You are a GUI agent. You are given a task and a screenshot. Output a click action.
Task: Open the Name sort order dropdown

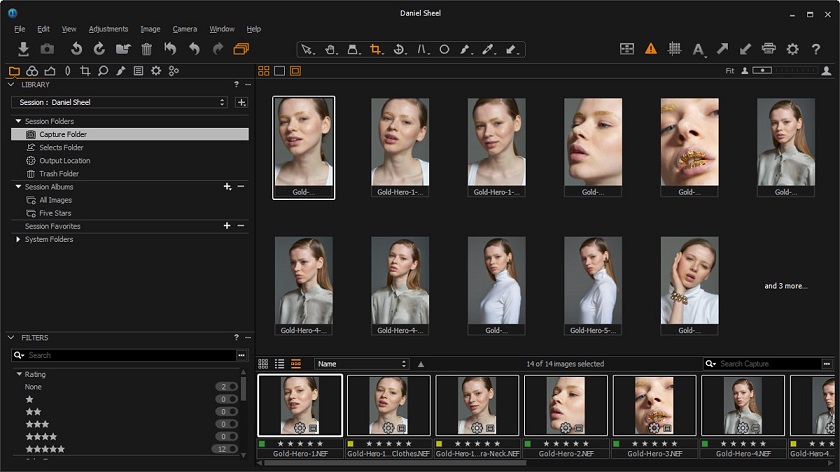(x=362, y=364)
